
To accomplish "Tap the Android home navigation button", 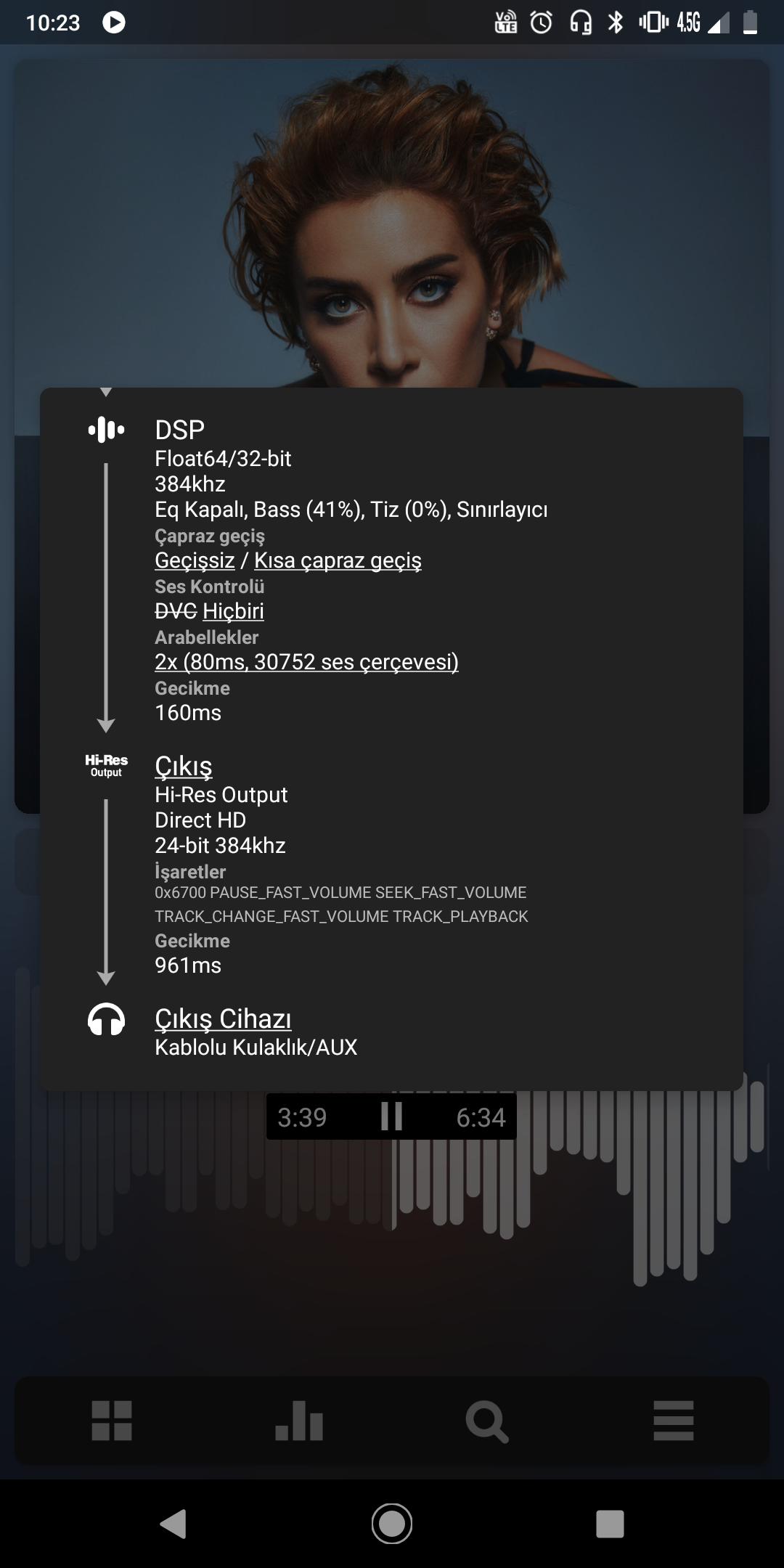I will 392,1524.
